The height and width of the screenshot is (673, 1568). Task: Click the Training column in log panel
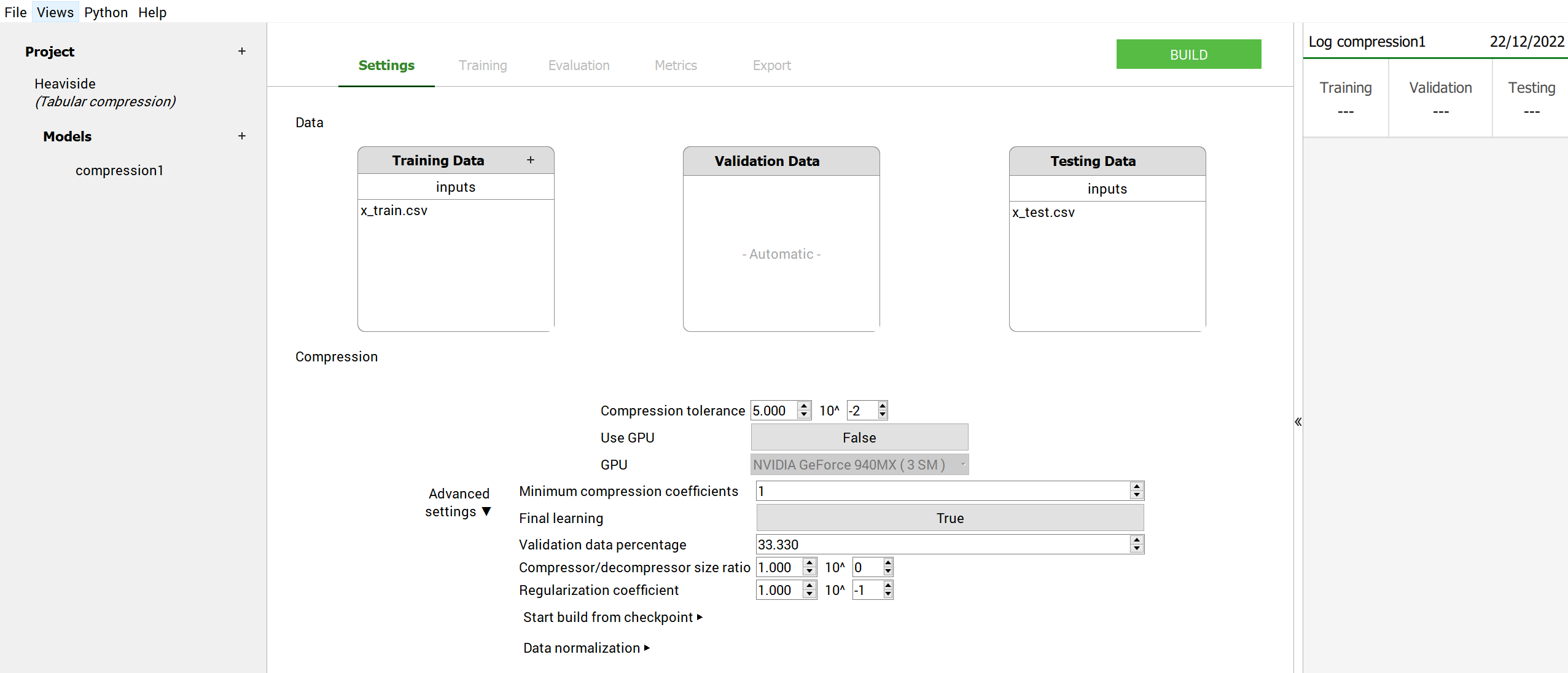tap(1345, 98)
